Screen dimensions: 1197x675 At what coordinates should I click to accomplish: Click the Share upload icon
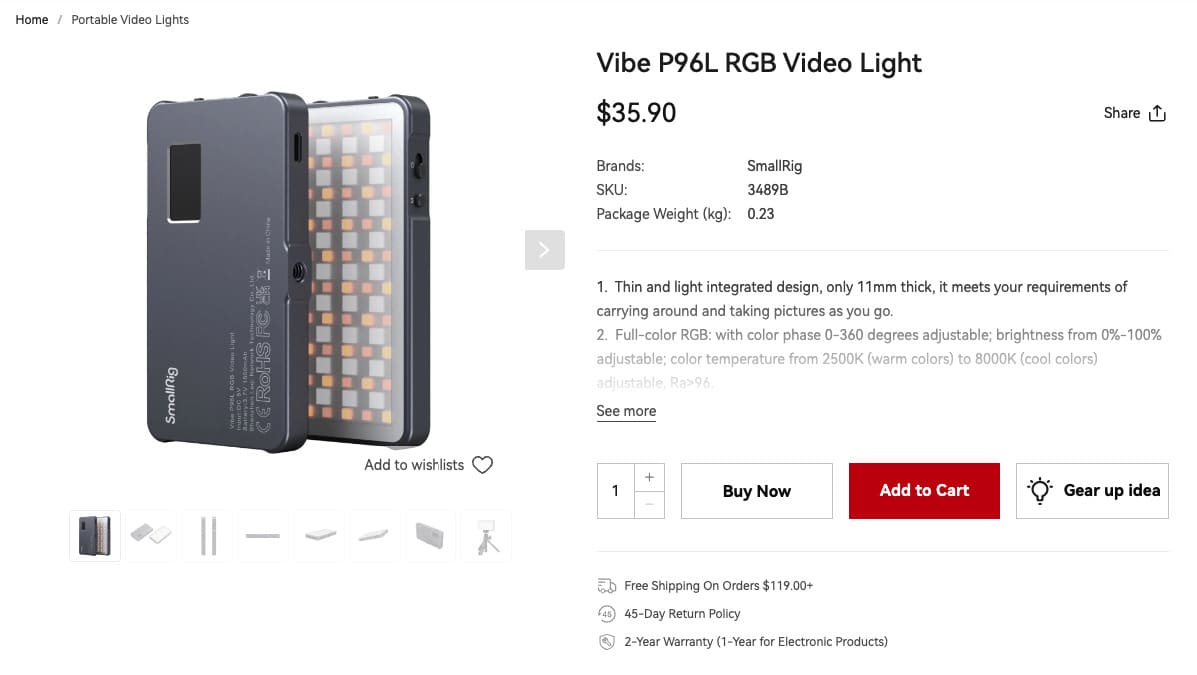point(1157,113)
